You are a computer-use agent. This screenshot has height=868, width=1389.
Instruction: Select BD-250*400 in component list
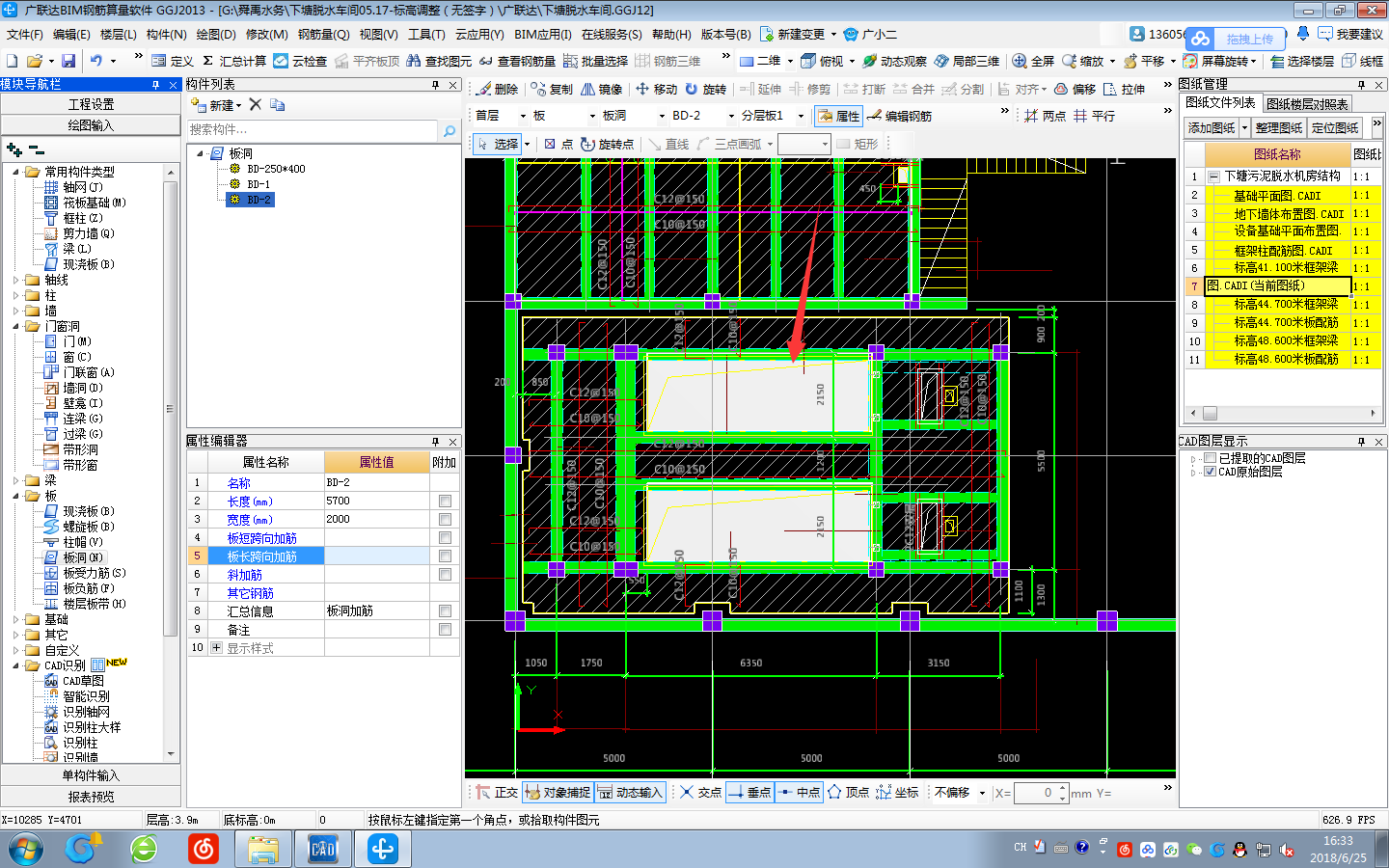click(276, 169)
